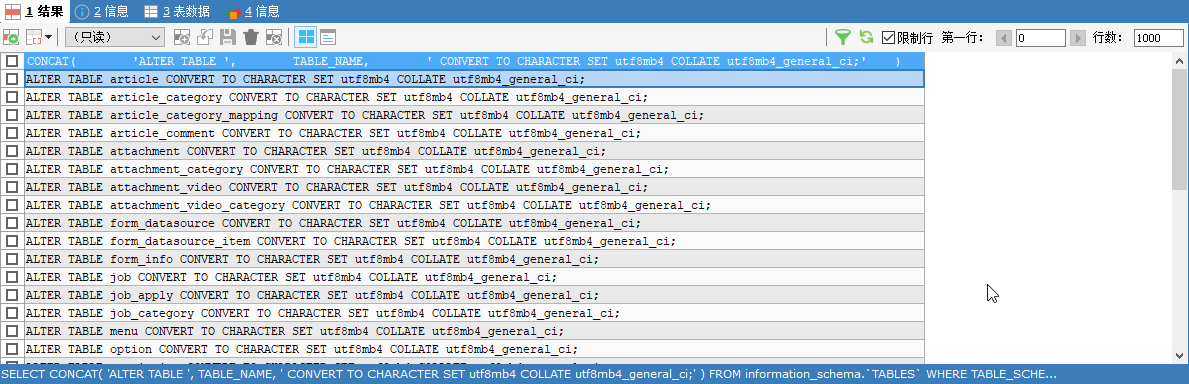Image resolution: width=1189 pixels, height=384 pixels.
Task: Check the box for the attachment_video row
Action: (12, 187)
